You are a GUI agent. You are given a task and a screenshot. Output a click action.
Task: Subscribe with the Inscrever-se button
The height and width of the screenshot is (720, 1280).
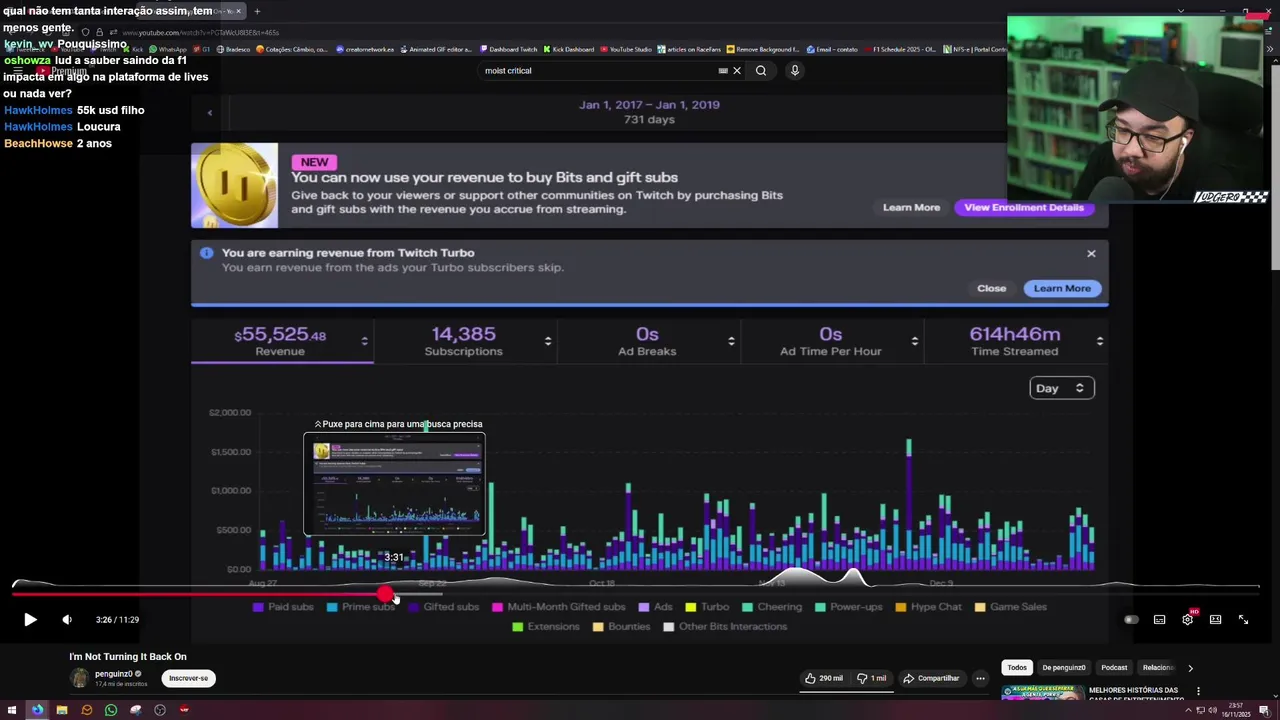pos(189,678)
